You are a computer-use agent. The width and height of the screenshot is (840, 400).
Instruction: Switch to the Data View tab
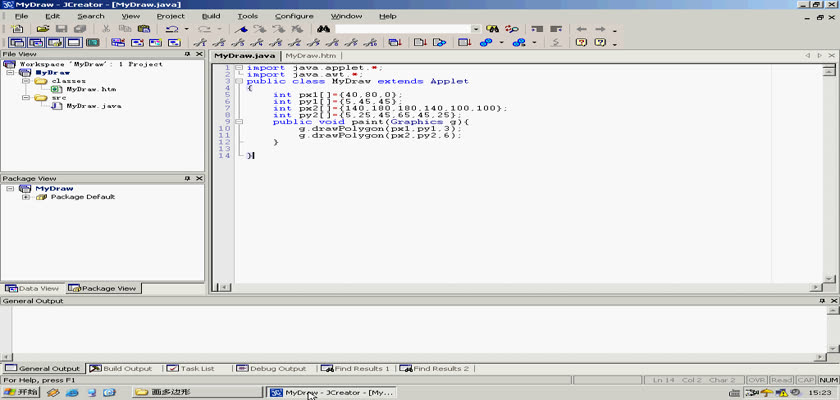coord(33,288)
